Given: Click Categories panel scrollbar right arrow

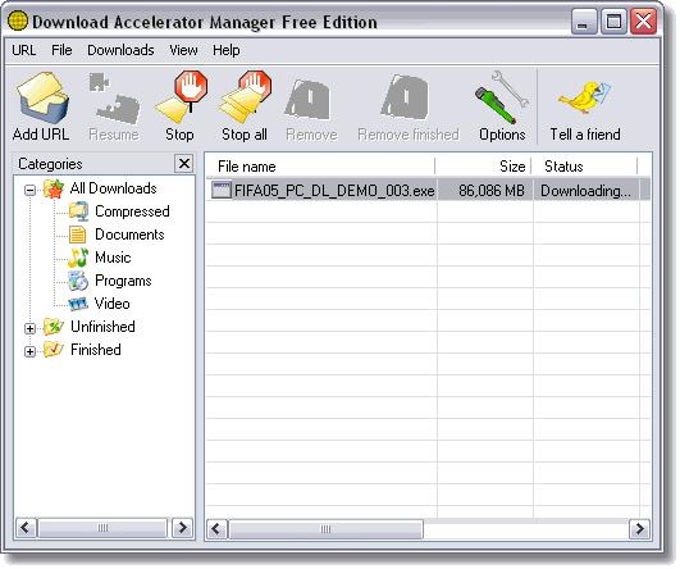Looking at the screenshot, I should pos(183,528).
